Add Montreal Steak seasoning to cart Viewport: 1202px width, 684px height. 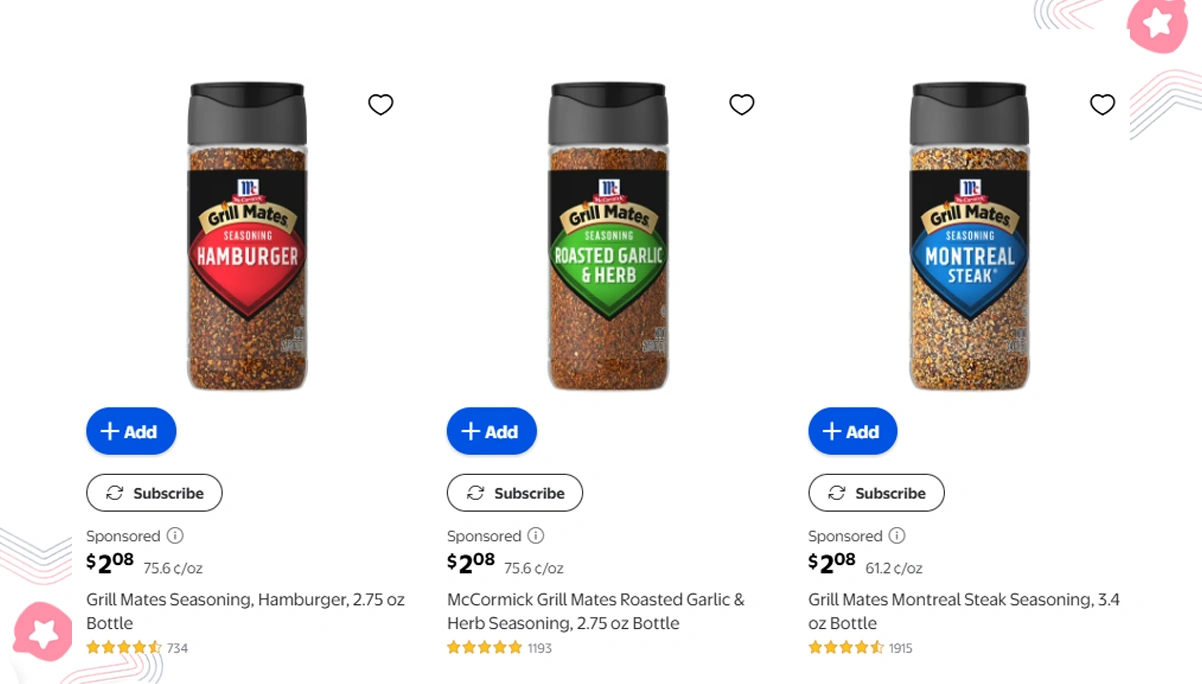tap(852, 431)
